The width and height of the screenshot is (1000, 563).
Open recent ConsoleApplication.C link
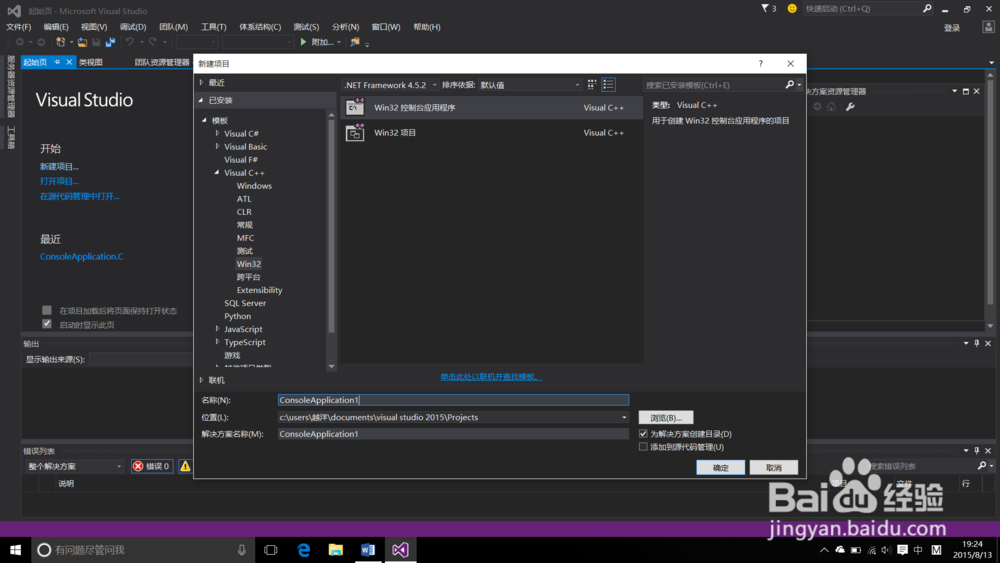point(82,256)
